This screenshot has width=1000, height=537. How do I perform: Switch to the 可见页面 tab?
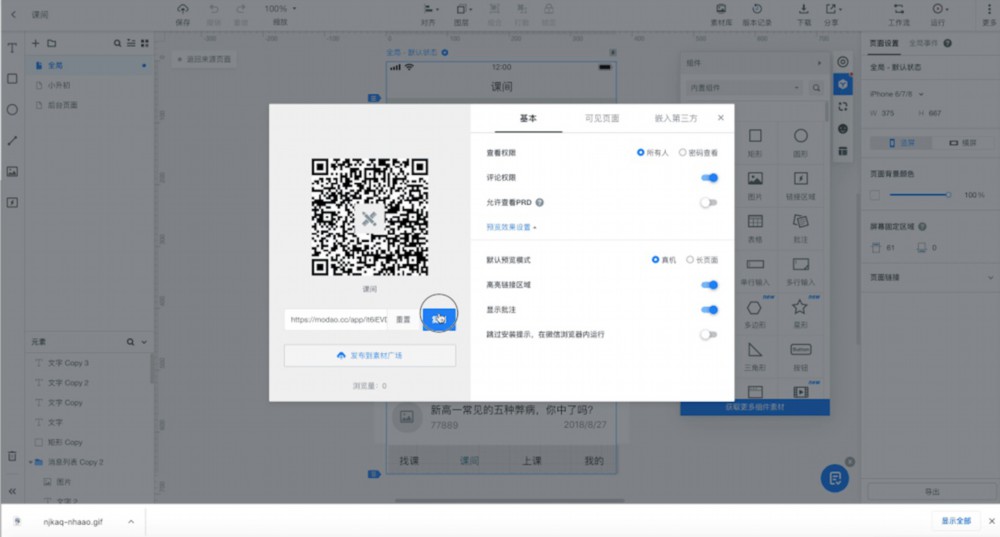[x=602, y=118]
